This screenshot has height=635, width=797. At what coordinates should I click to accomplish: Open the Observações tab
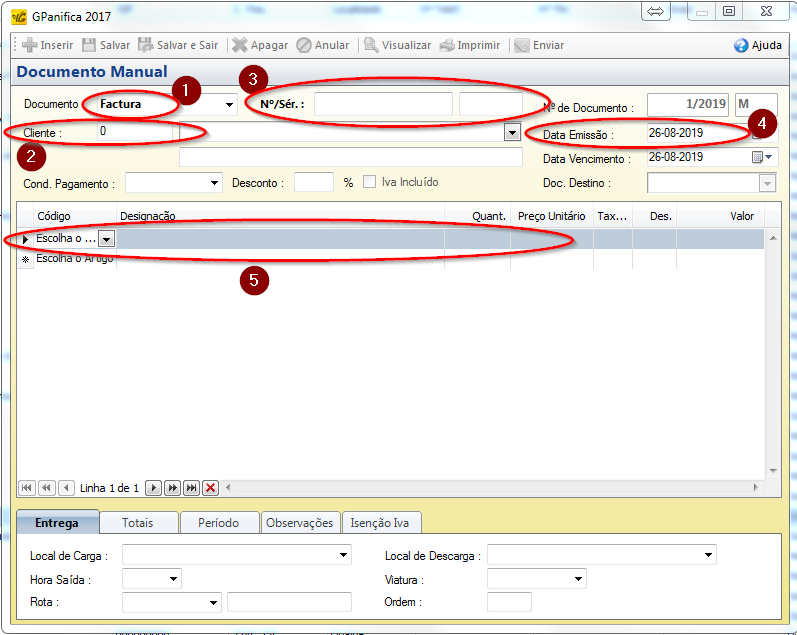[299, 523]
